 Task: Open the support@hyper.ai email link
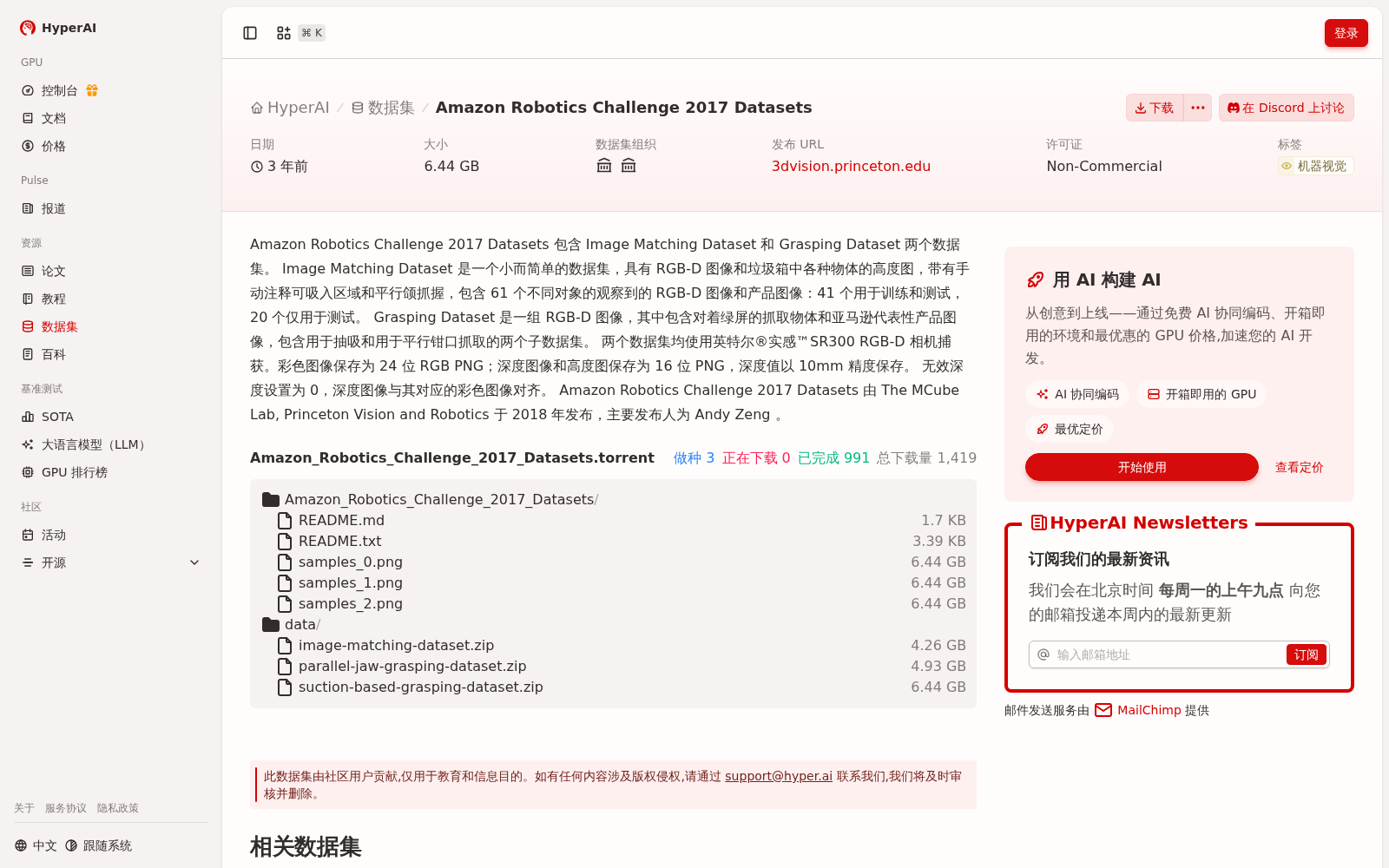(x=779, y=776)
